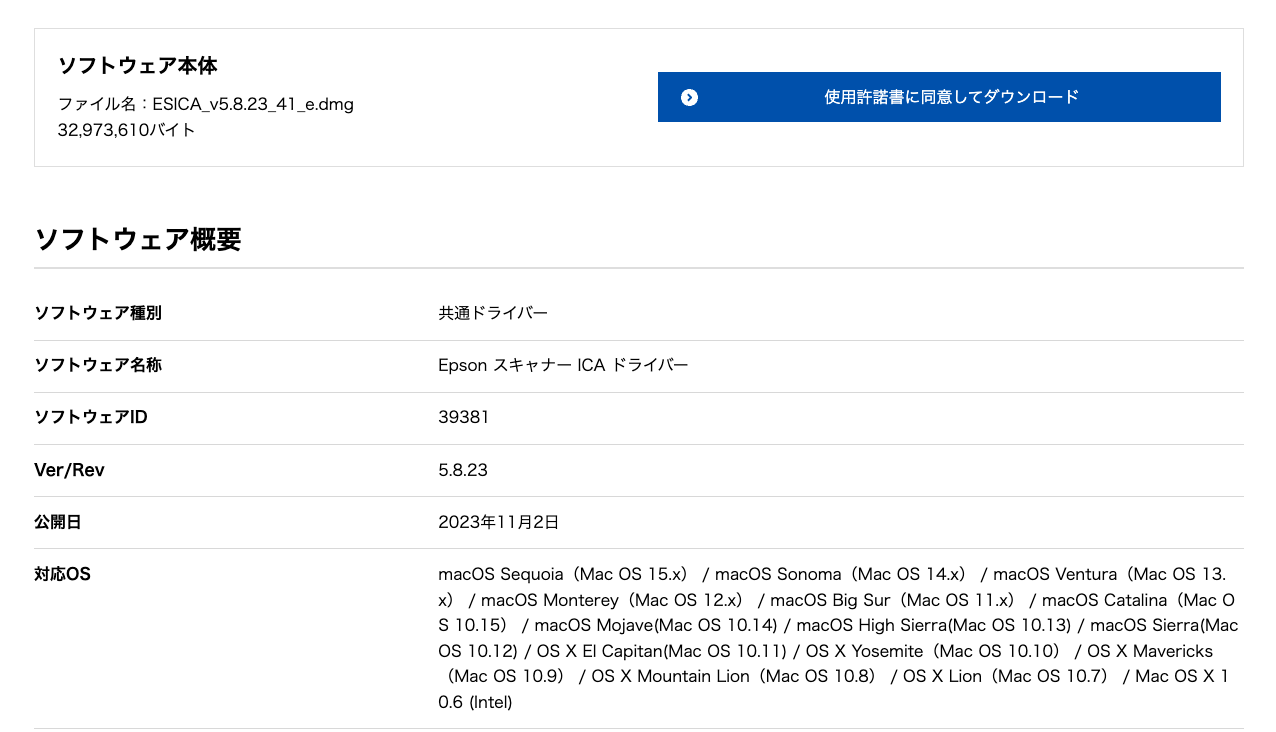
Task: Click the Ver/Rev row label
Action: coord(69,470)
